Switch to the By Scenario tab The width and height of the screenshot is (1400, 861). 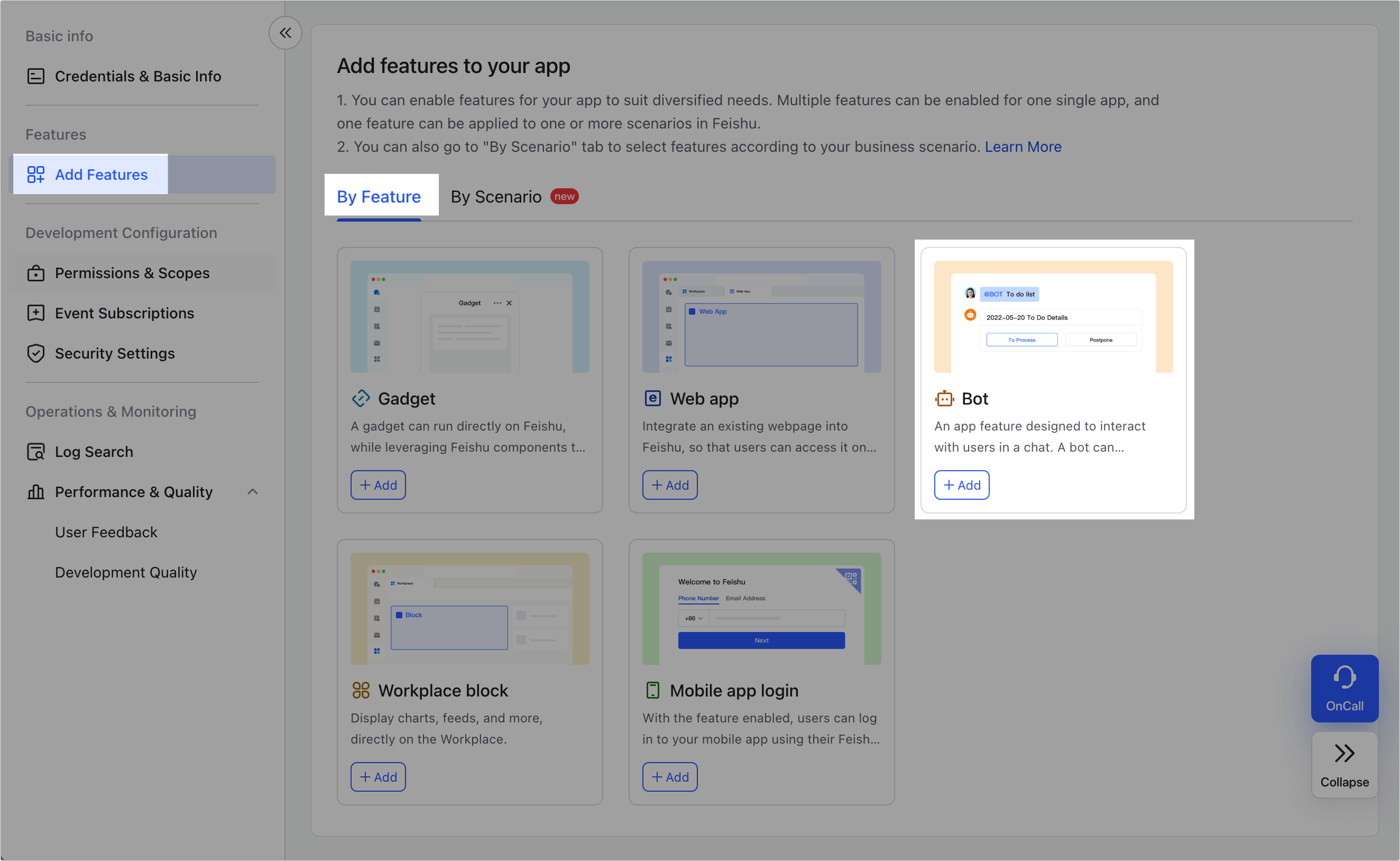[496, 196]
